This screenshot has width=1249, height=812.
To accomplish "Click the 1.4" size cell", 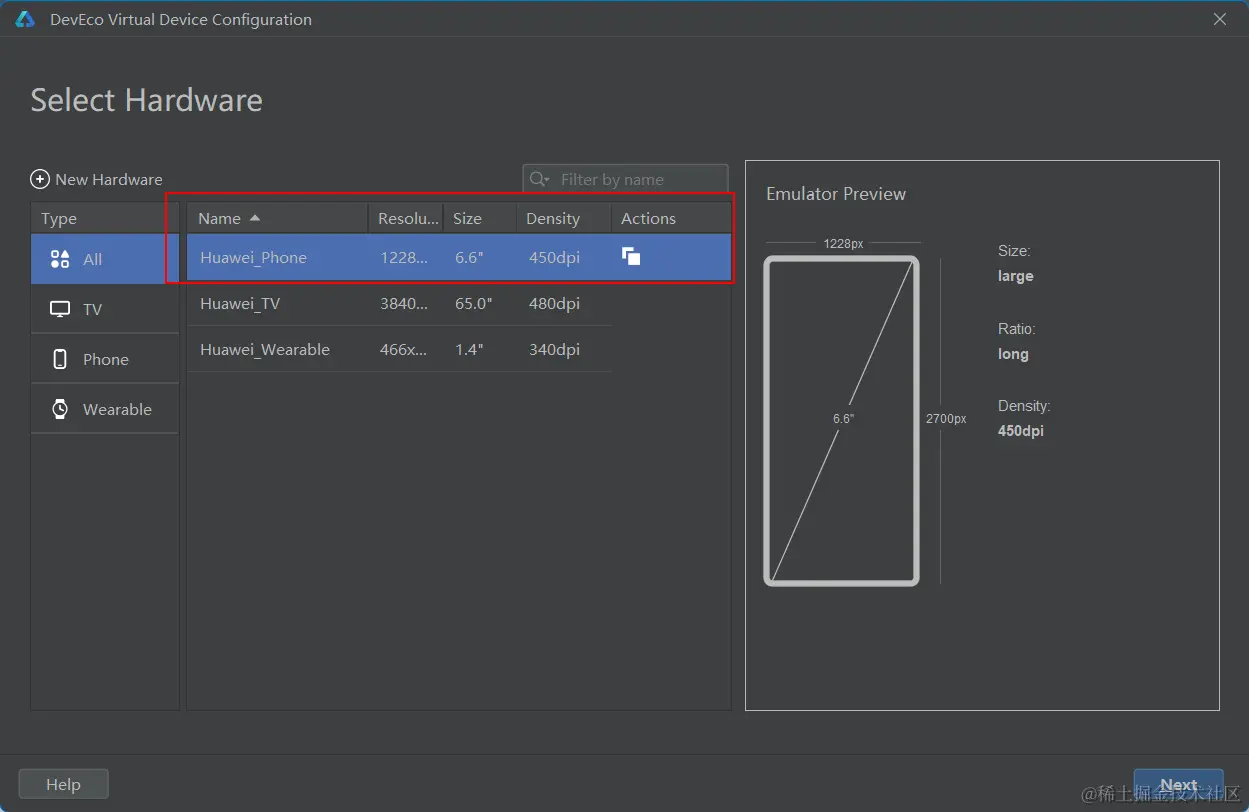I will click(x=469, y=349).
